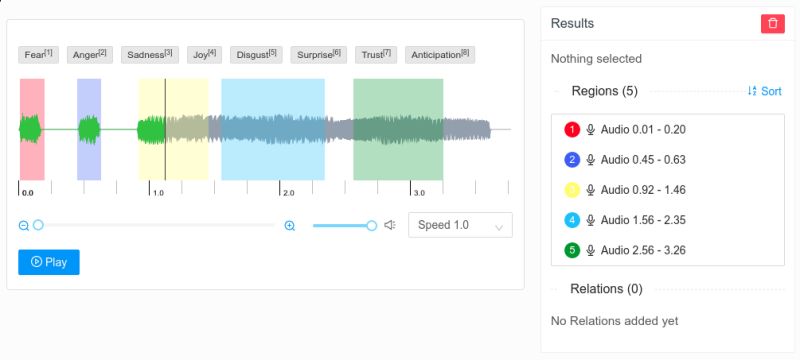Select the blue-violet waveform region
Screen dimensions: 800x360
89,130
